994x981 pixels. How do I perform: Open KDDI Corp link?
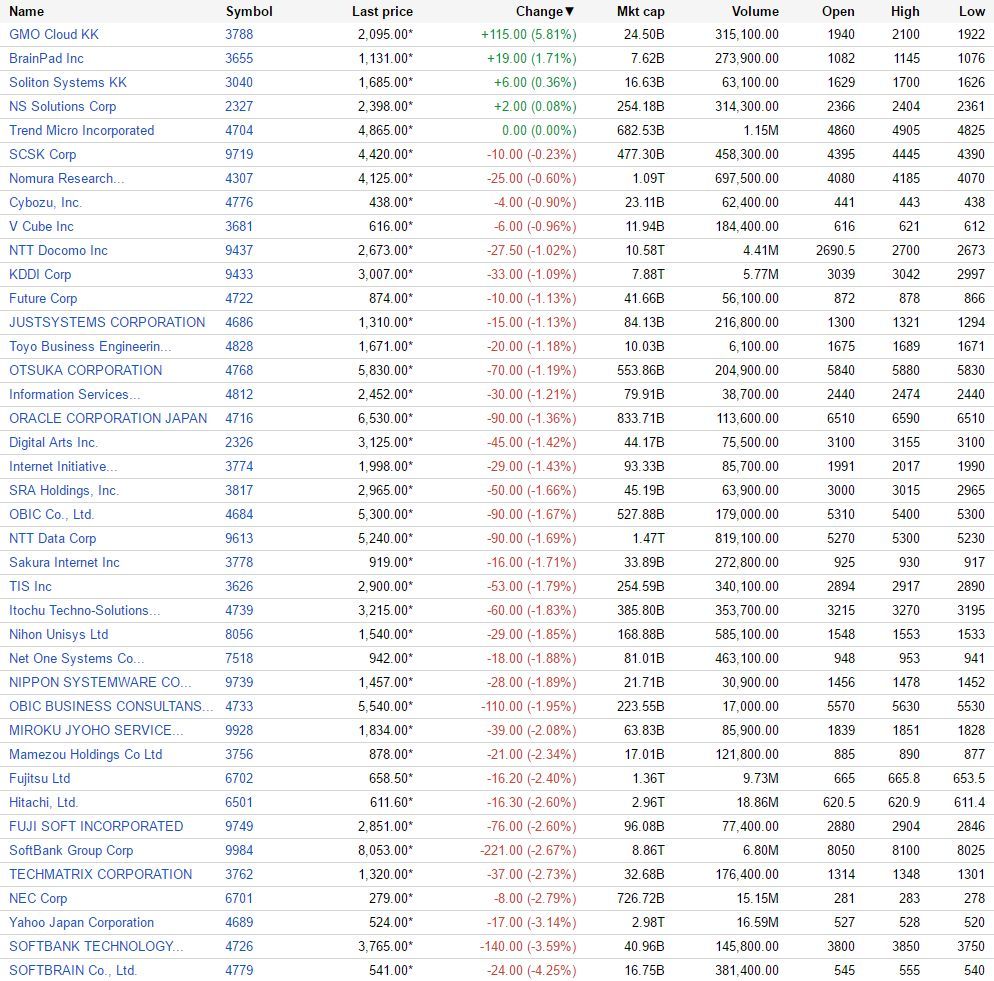tap(40, 275)
